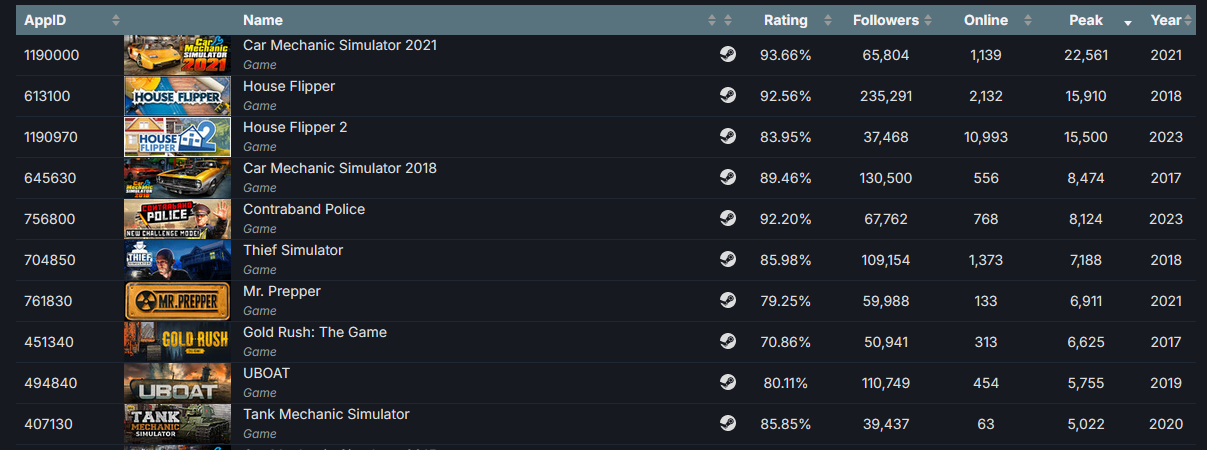
Task: Click Steam icon in Gold Rush: The Game row
Action: [x=728, y=342]
